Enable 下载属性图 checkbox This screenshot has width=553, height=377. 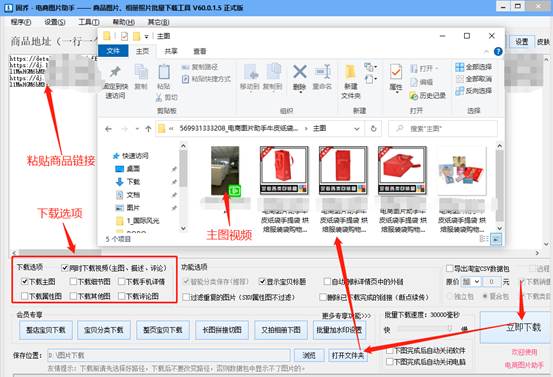tap(24, 296)
